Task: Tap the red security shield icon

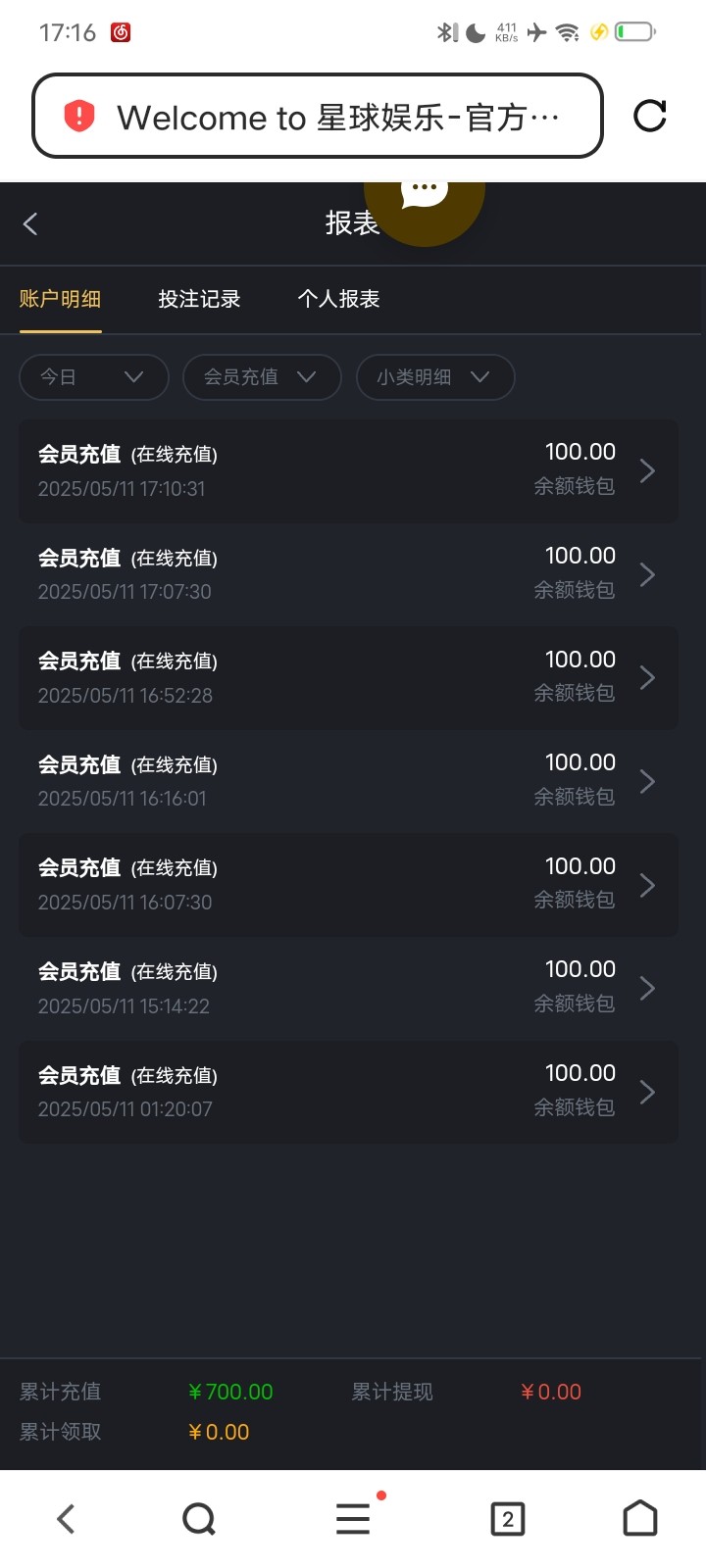Action: (78, 117)
